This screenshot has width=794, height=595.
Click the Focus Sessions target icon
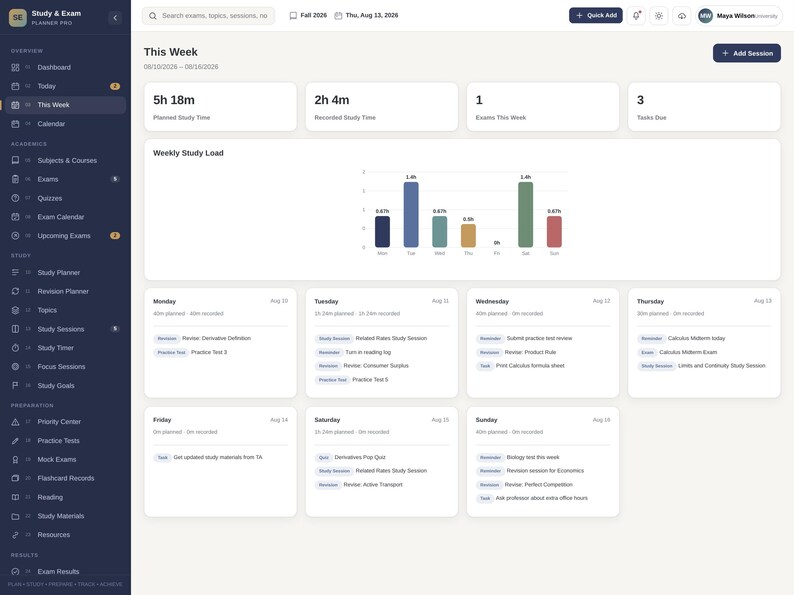point(15,367)
